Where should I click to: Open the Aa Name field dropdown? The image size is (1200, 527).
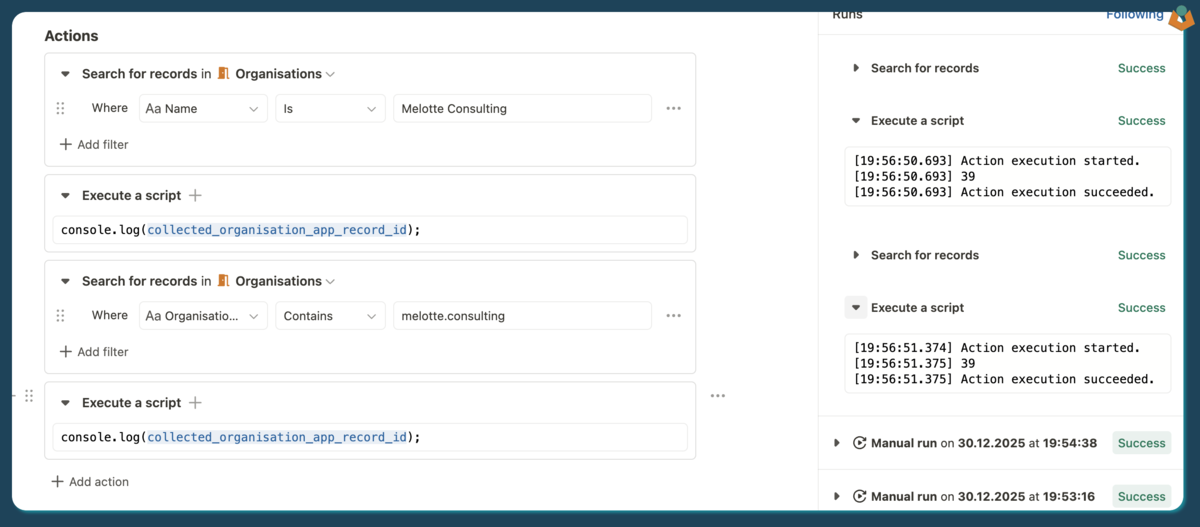click(203, 108)
